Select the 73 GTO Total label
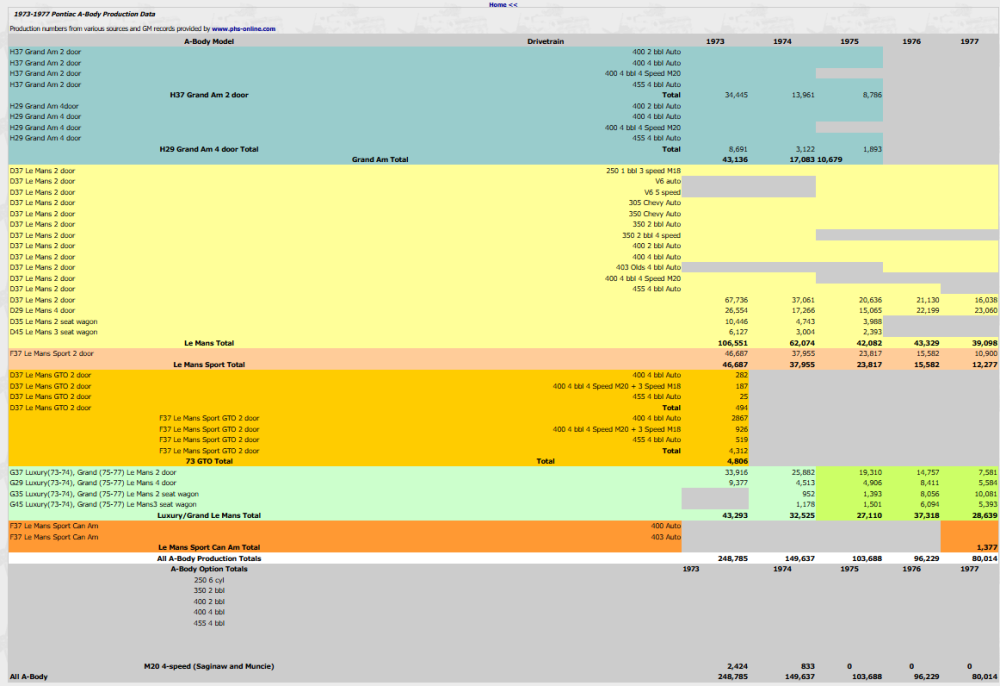 coord(209,461)
